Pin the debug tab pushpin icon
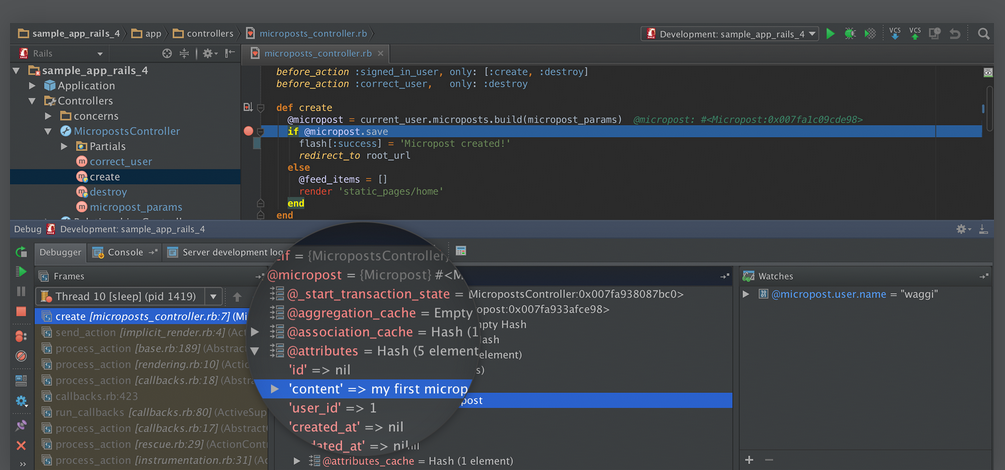The width and height of the screenshot is (1005, 470). pyautogui.click(x=21, y=426)
